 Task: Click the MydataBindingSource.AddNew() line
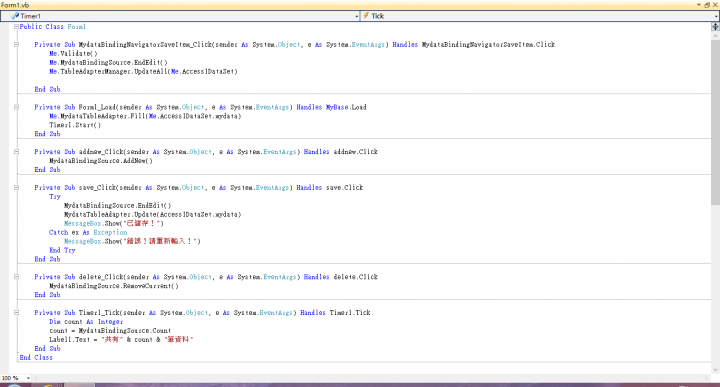pos(101,161)
